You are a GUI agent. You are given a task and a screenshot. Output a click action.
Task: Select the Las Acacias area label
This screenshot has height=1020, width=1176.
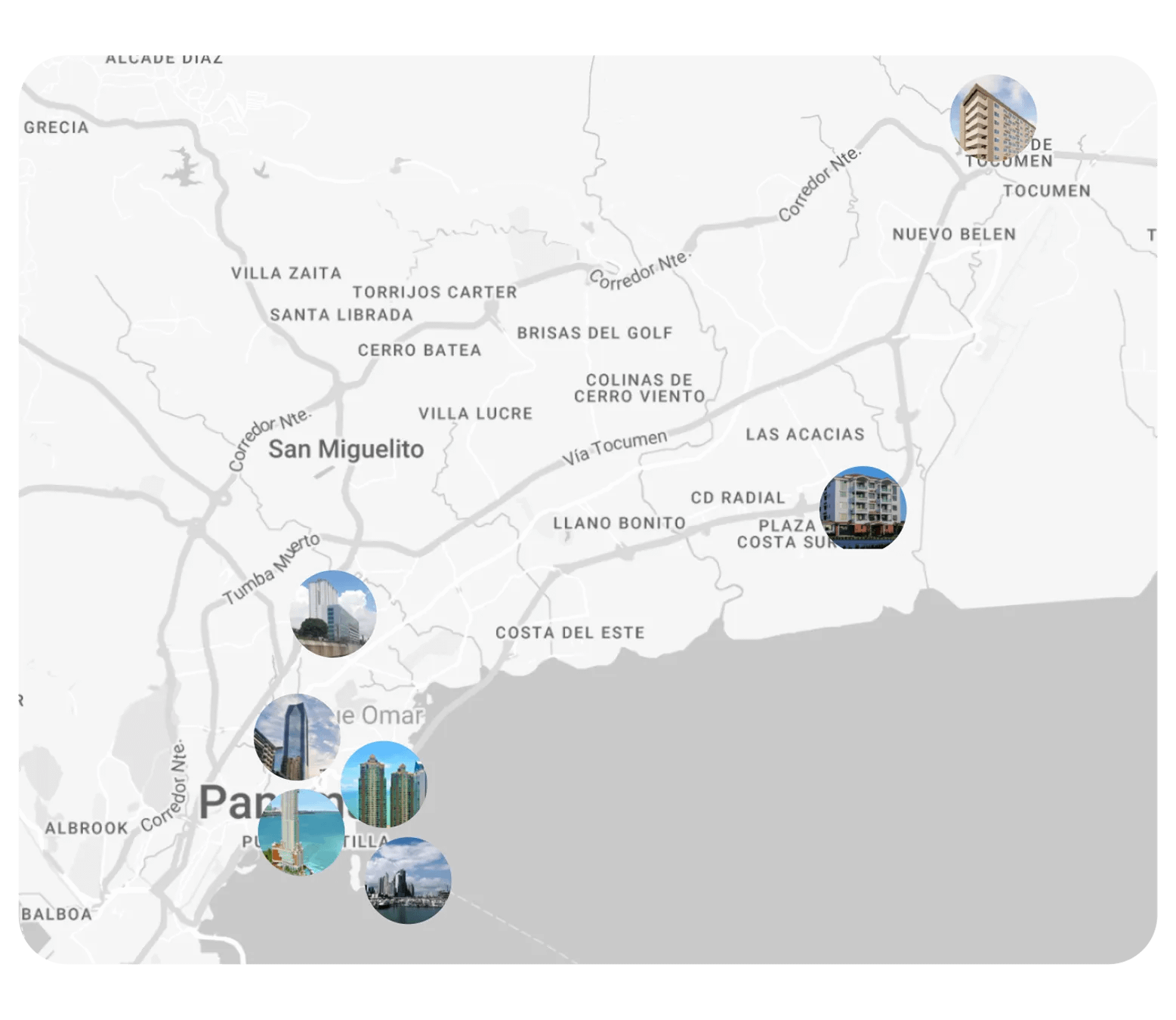point(804,434)
